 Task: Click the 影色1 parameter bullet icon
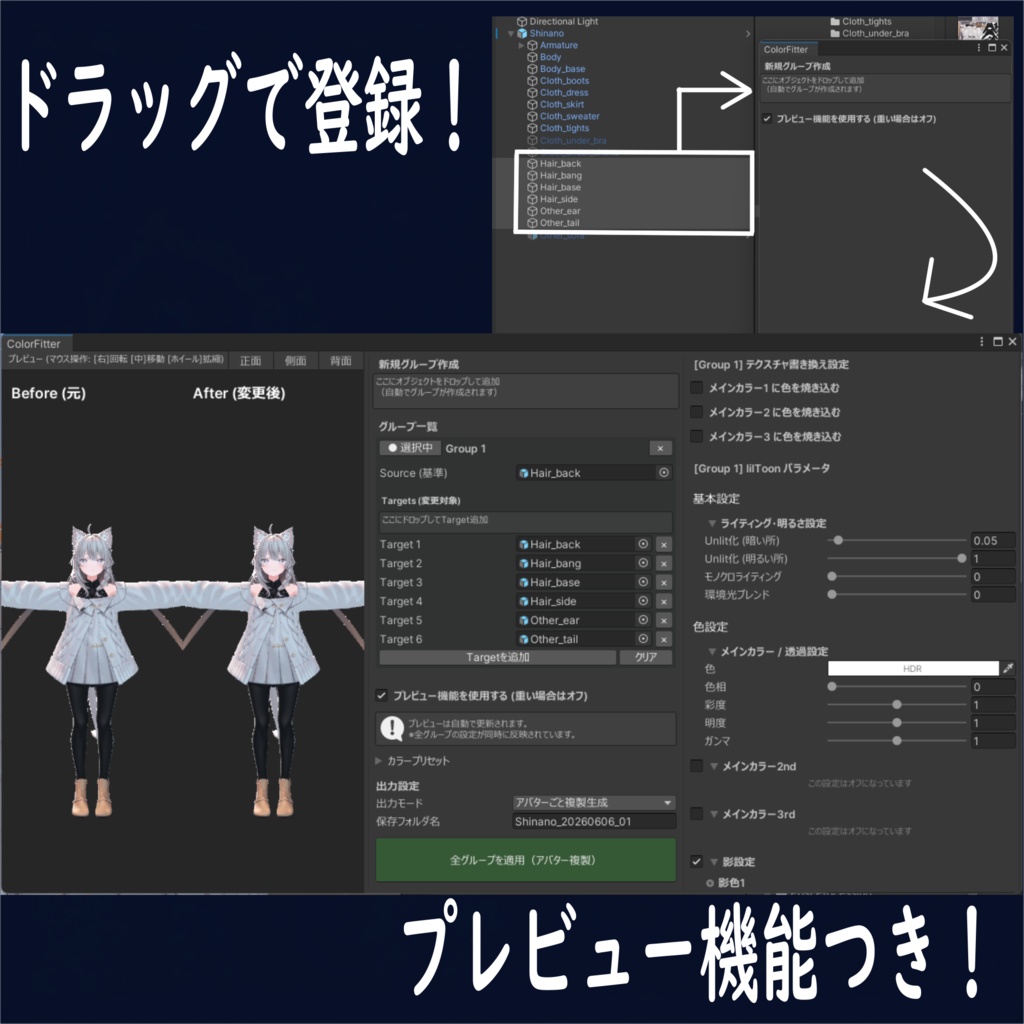(x=710, y=883)
